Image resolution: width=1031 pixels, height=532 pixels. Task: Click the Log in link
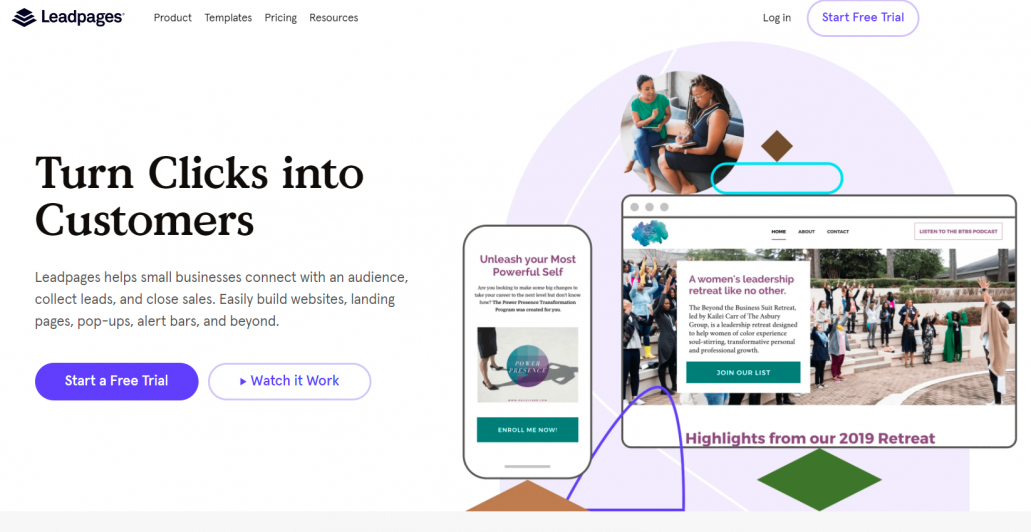point(777,18)
